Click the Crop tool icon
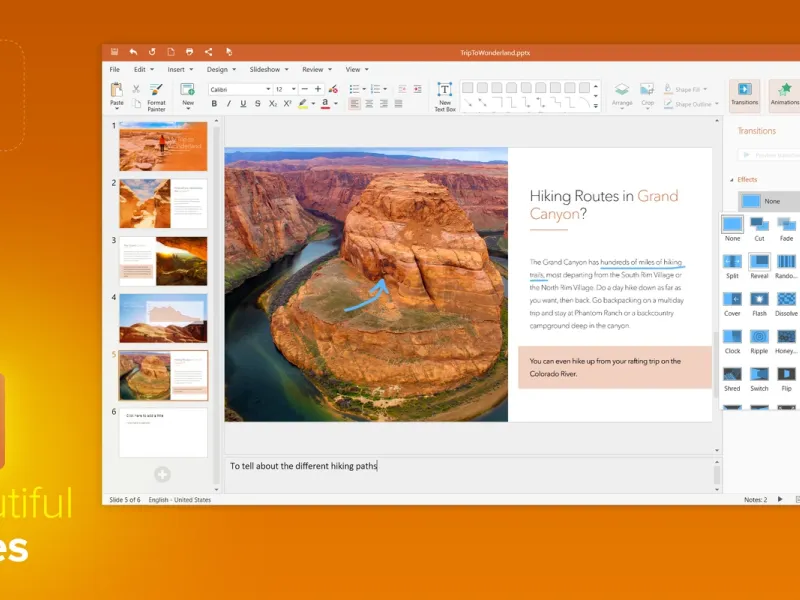The width and height of the screenshot is (800, 600). click(x=647, y=90)
